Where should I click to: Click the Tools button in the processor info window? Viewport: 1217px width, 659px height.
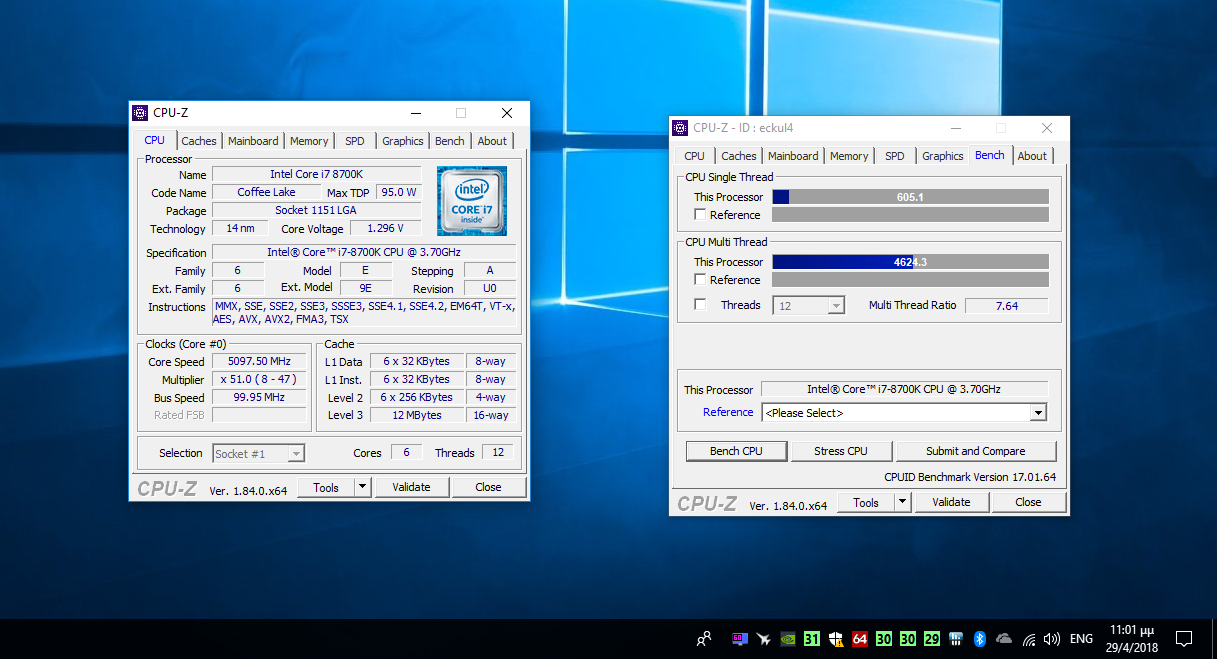pyautogui.click(x=326, y=487)
